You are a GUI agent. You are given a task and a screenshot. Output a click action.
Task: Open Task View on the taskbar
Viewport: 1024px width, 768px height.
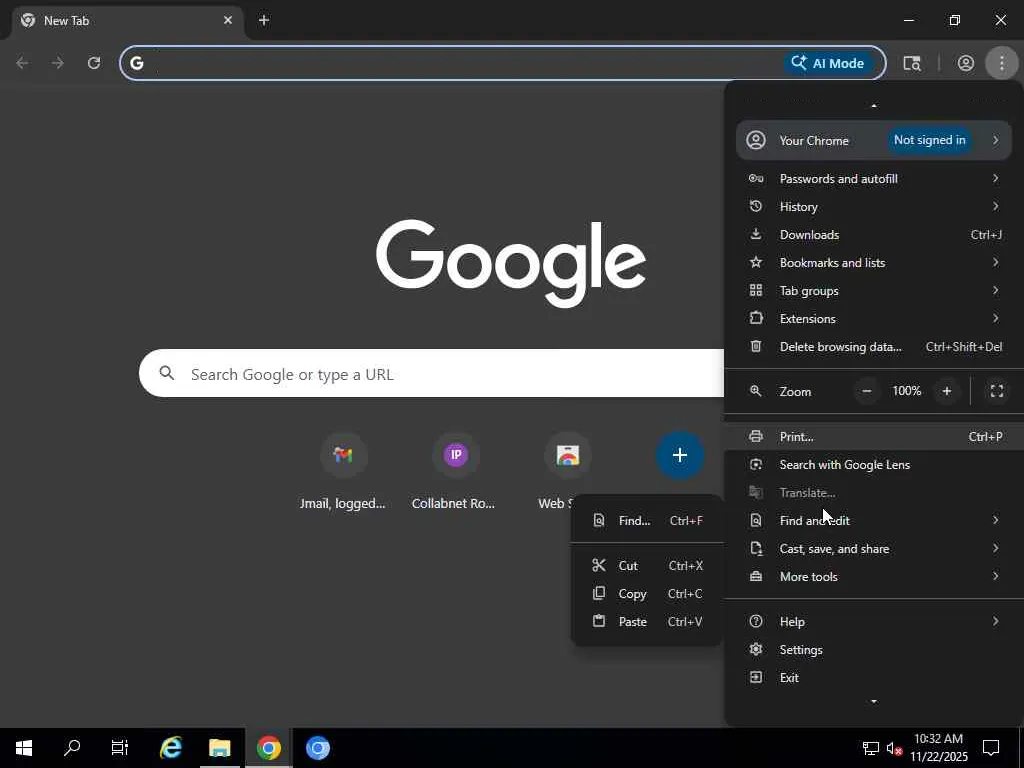coord(120,748)
